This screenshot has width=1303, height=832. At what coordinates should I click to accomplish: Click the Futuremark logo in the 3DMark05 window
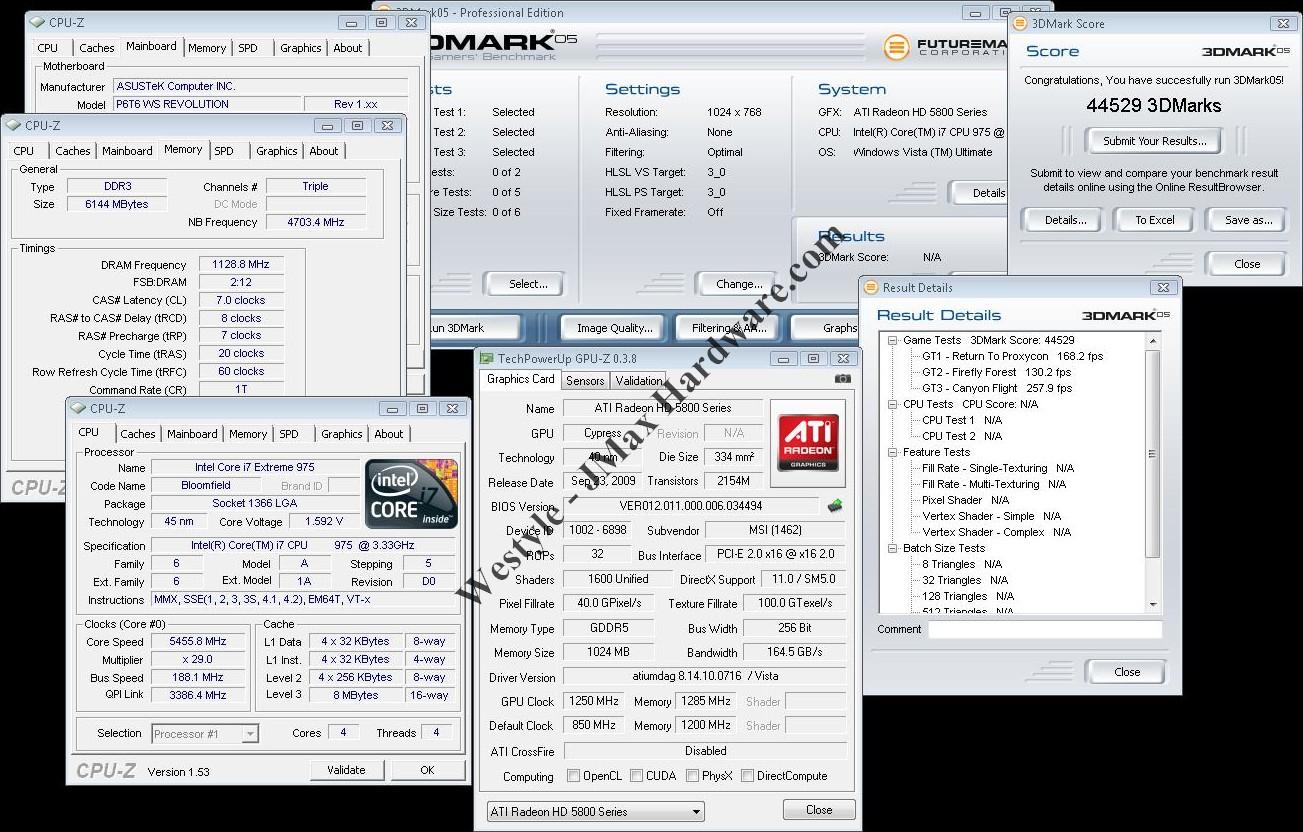coord(945,46)
